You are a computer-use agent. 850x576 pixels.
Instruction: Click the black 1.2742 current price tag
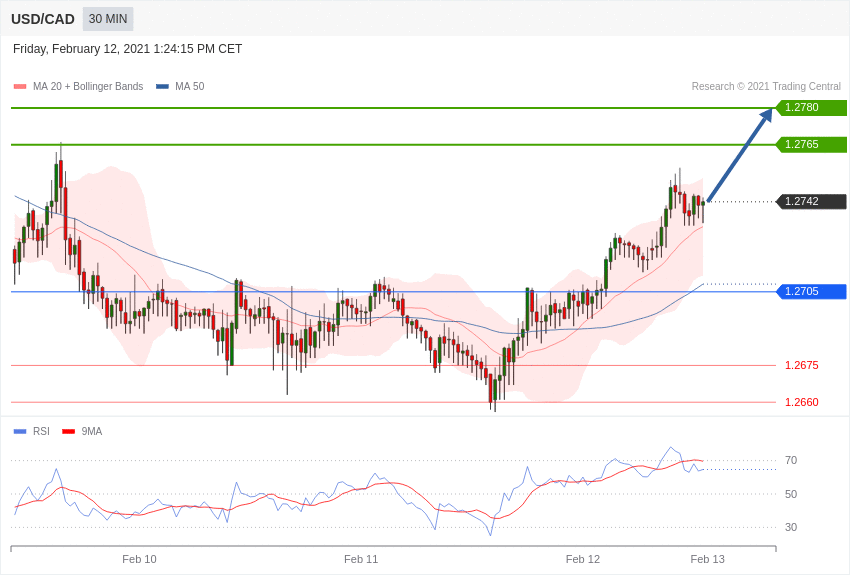[x=812, y=201]
